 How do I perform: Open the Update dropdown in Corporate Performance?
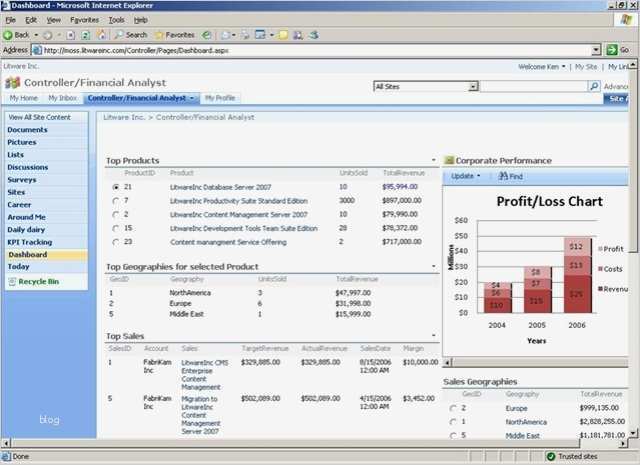tap(466, 176)
